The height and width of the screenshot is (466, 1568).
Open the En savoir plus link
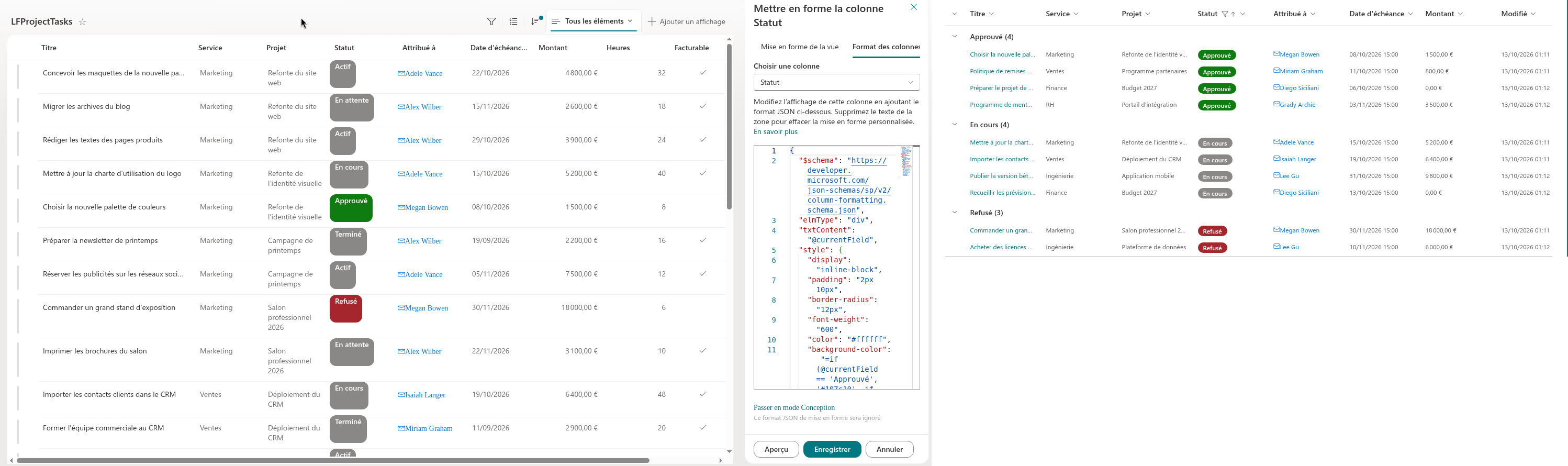pos(775,131)
